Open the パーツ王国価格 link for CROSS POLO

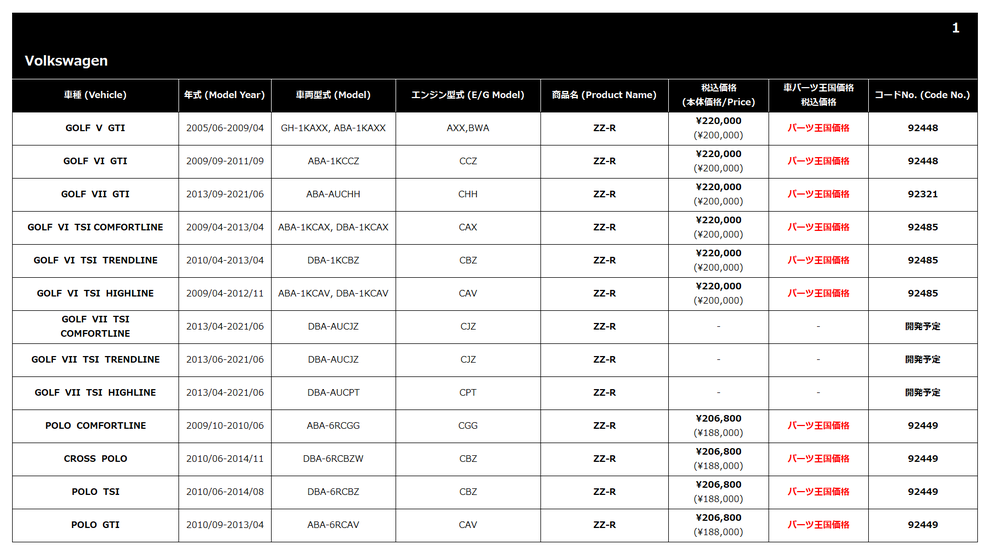coord(818,459)
